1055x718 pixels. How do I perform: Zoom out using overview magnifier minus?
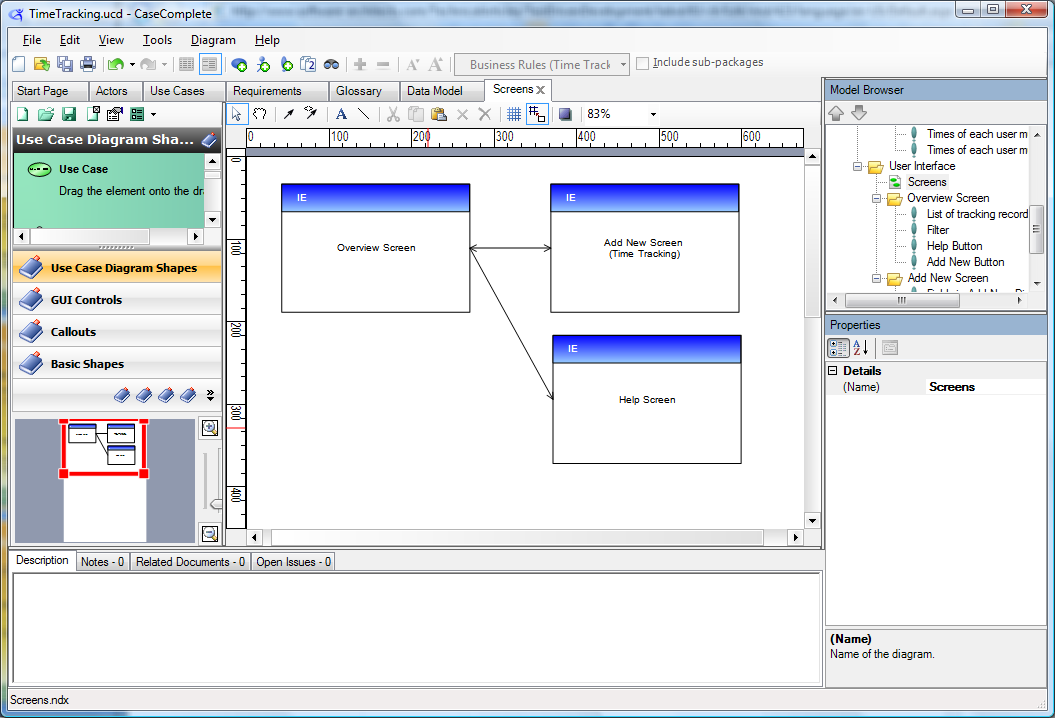tap(210, 534)
